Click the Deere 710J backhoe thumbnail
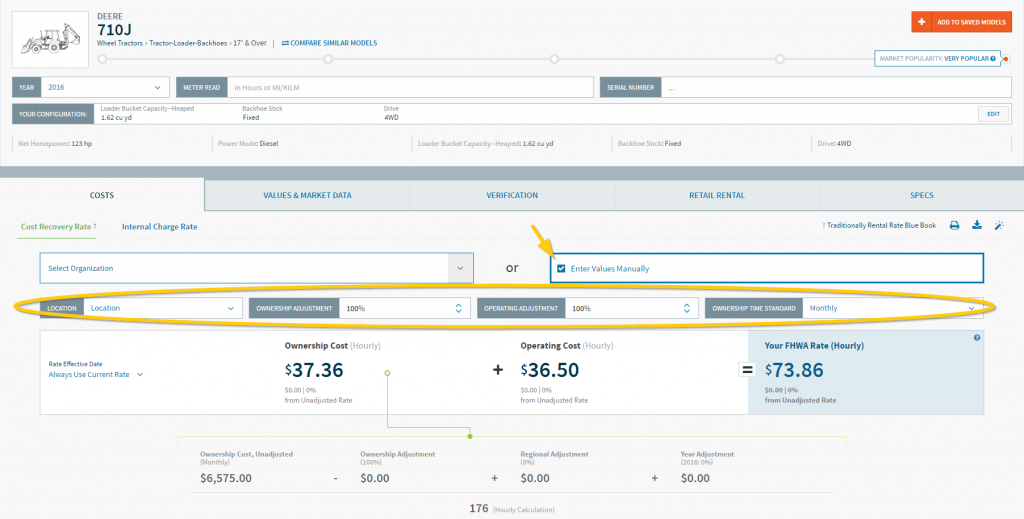The width and height of the screenshot is (1024, 519). coord(51,39)
